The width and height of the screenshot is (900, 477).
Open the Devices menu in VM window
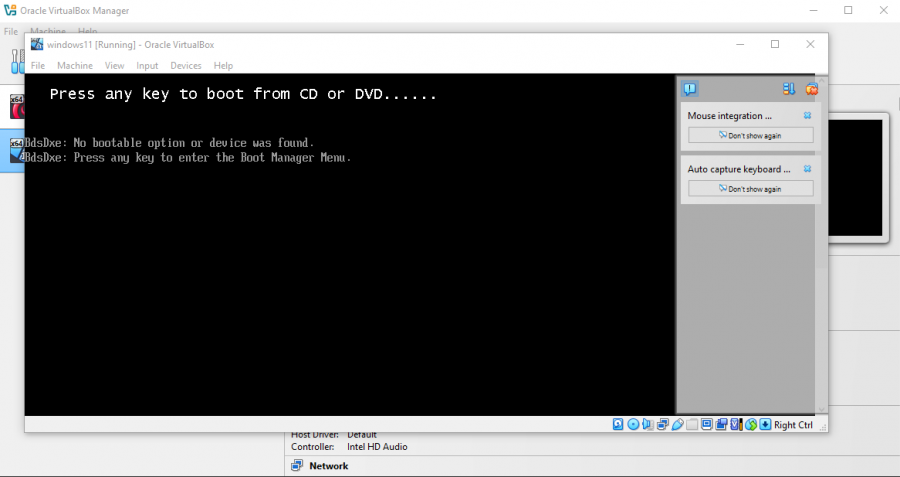186,66
